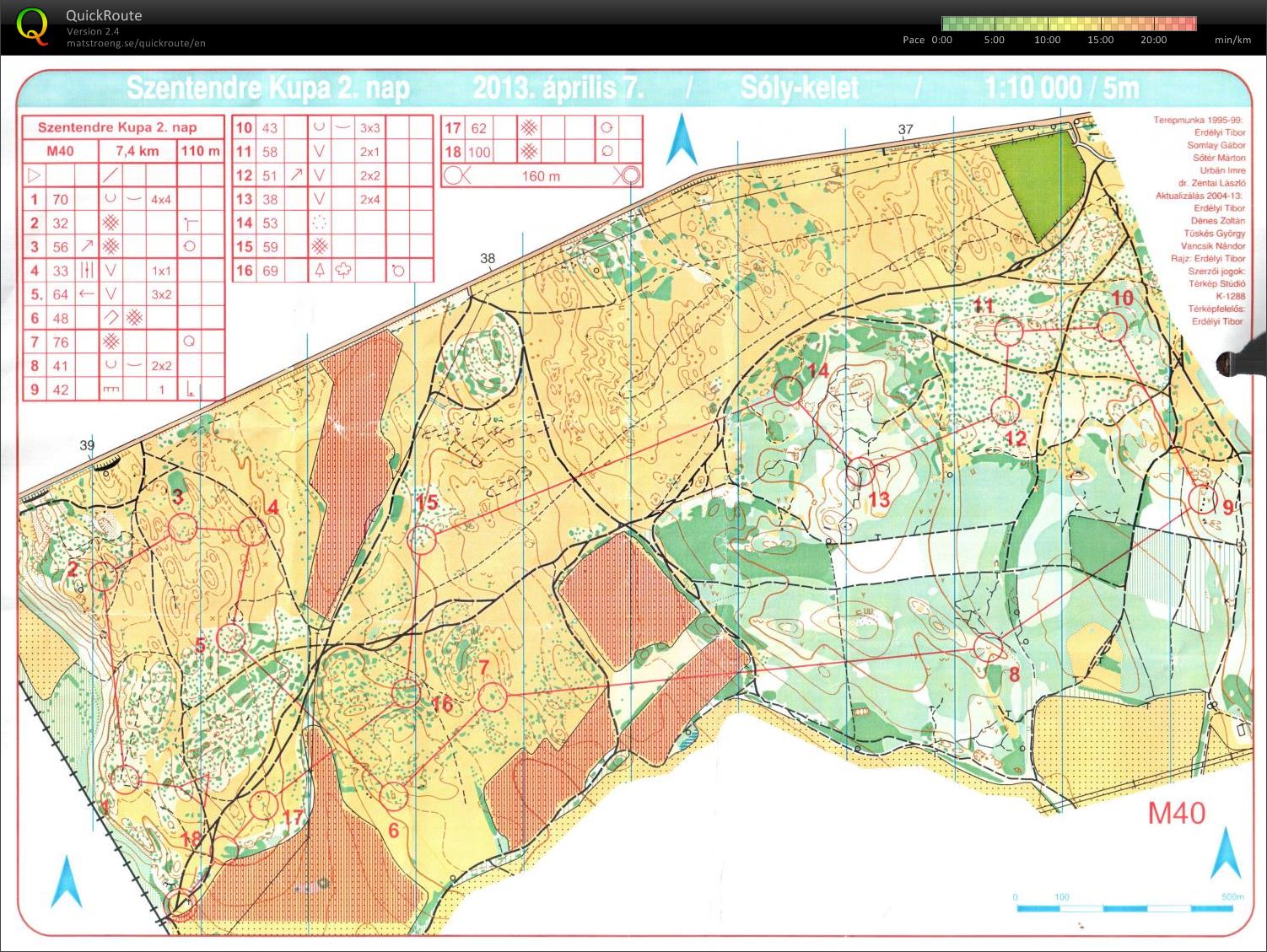Open the matstroeng.se/quickroute/en link
The height and width of the screenshot is (952, 1267).
pos(136,44)
